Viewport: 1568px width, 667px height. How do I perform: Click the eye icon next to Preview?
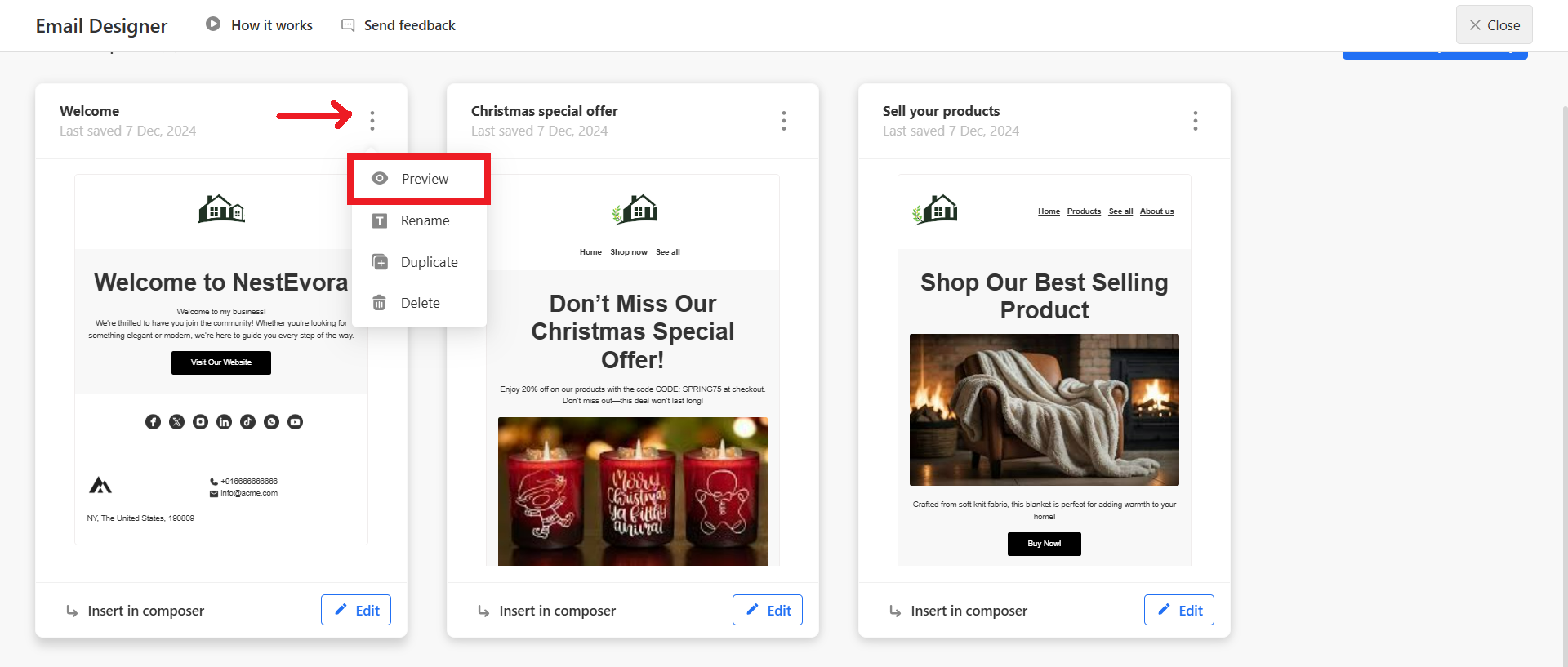click(380, 179)
